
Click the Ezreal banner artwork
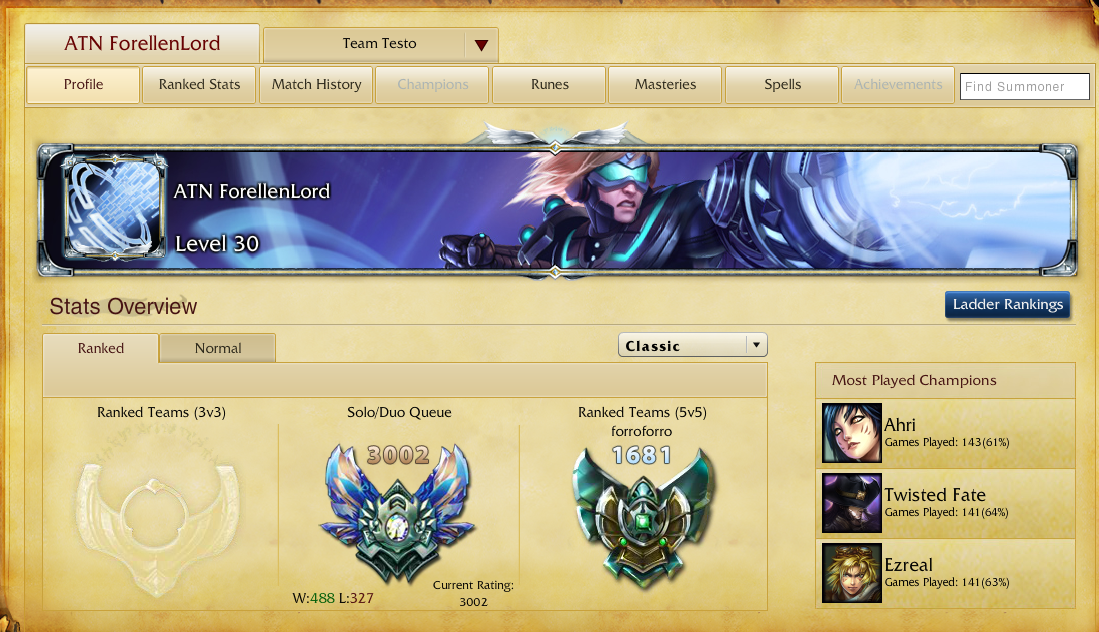point(701,210)
